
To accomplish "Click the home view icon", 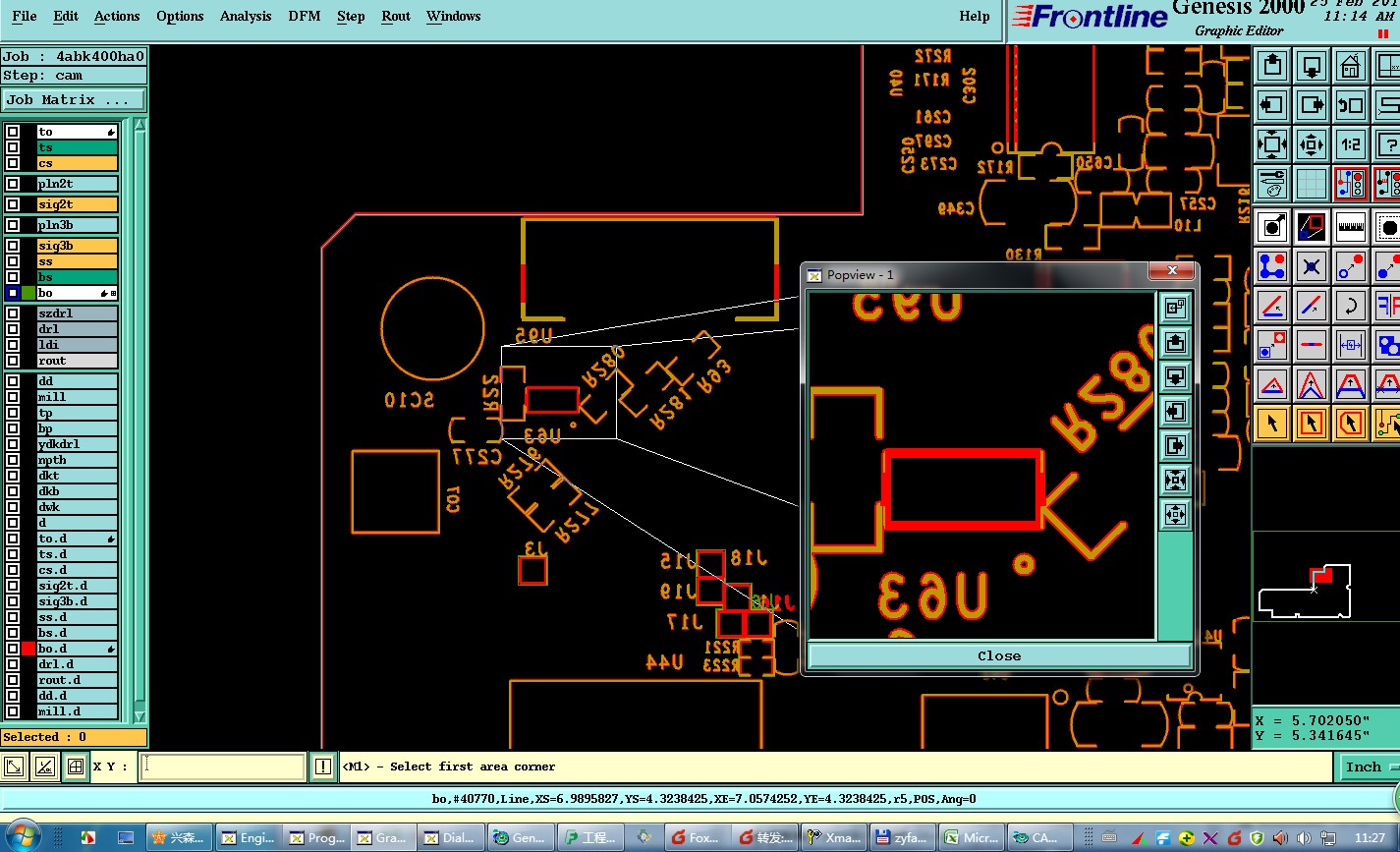I will [1351, 66].
